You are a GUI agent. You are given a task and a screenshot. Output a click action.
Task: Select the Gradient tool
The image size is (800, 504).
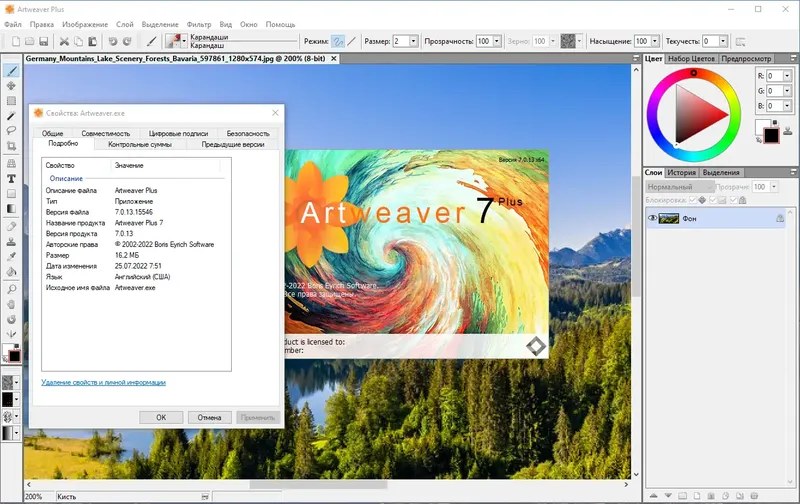coord(11,209)
